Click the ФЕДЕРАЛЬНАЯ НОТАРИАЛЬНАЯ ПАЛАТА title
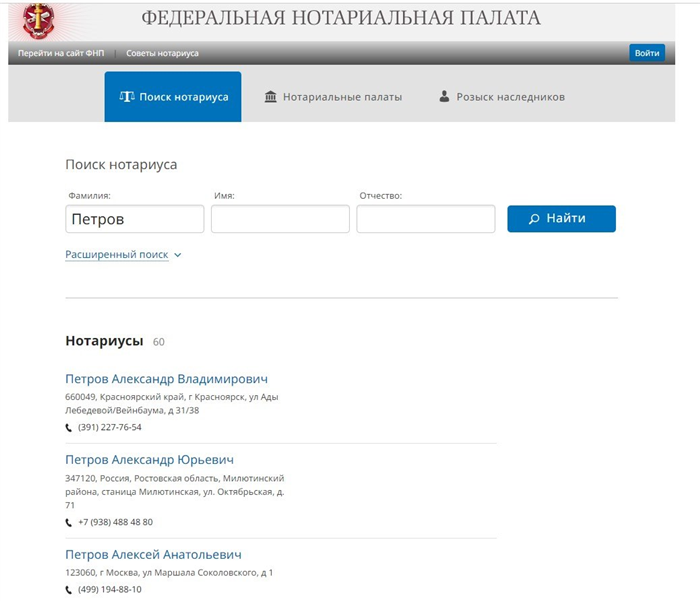 (x=341, y=18)
